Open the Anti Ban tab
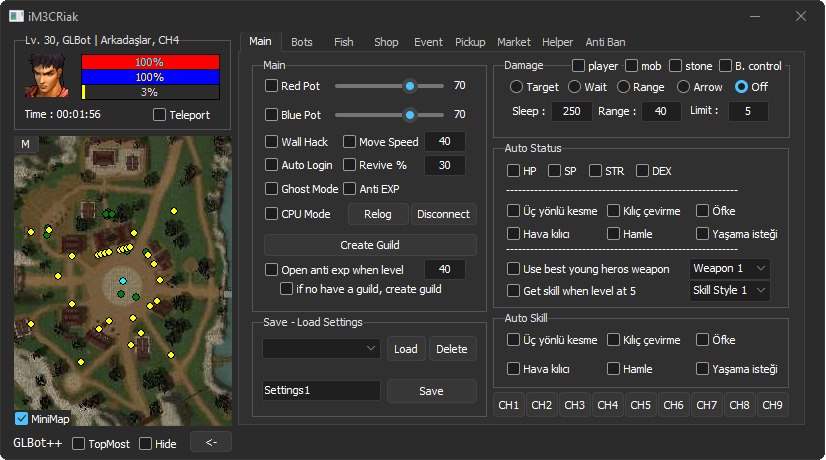 click(605, 42)
